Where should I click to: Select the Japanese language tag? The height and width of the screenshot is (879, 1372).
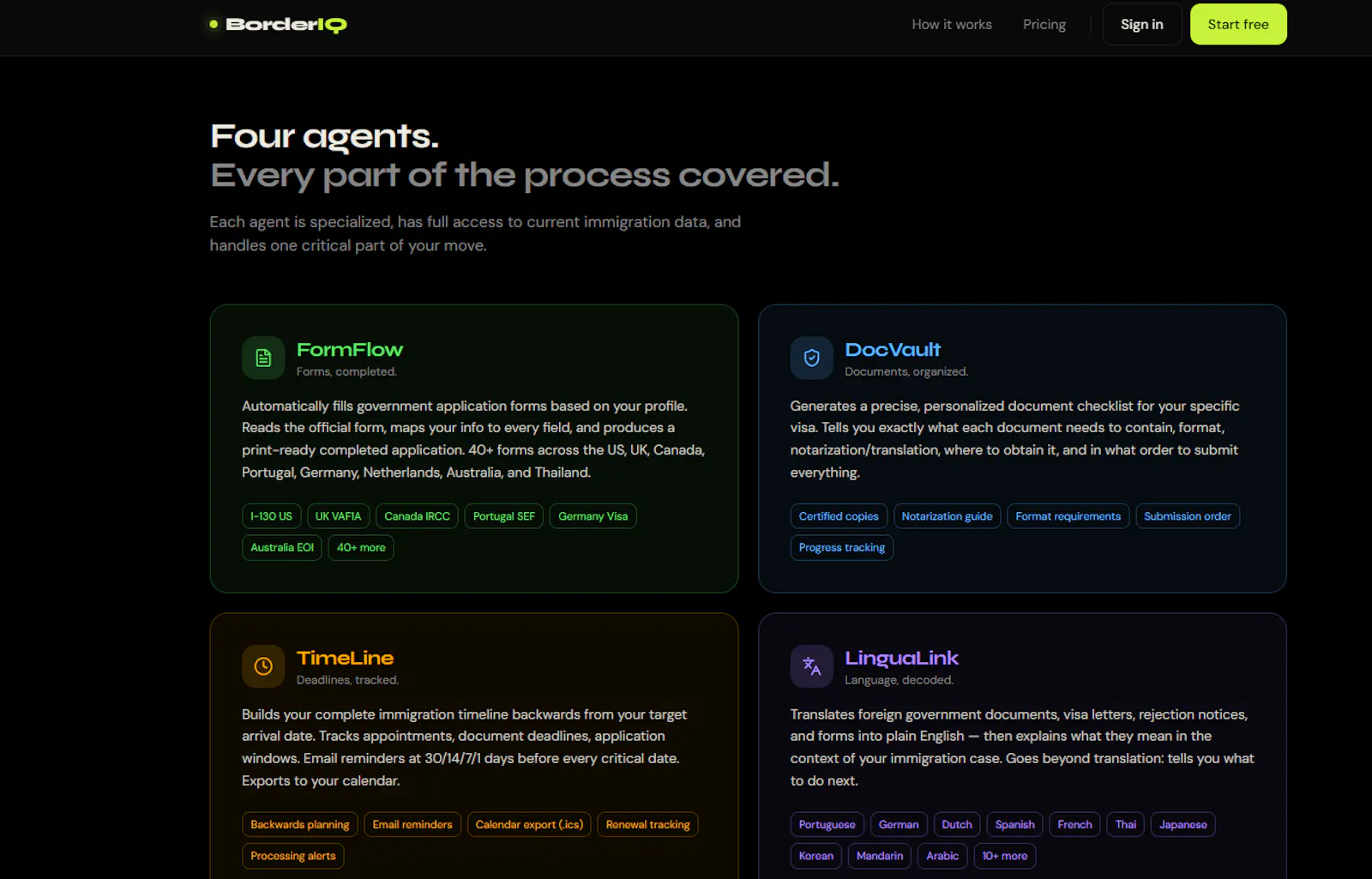1183,824
